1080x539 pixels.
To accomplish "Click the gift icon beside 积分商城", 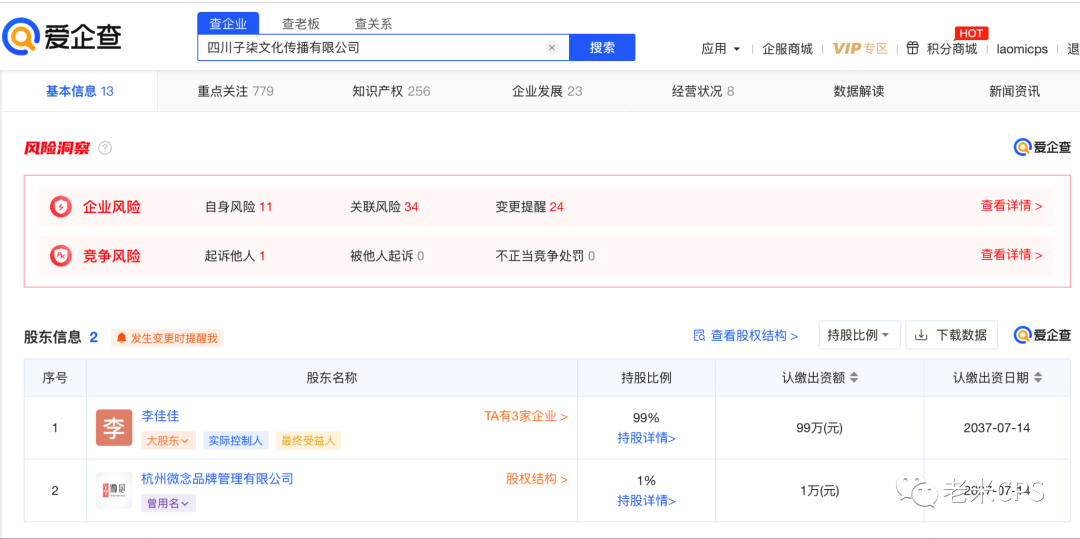I will (913, 48).
